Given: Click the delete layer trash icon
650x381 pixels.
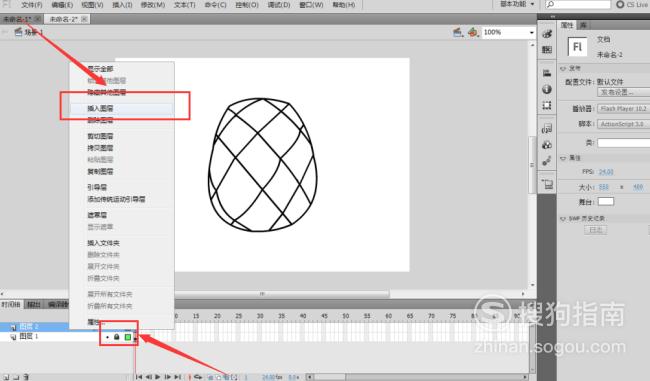Looking at the screenshot, I should (x=26, y=377).
